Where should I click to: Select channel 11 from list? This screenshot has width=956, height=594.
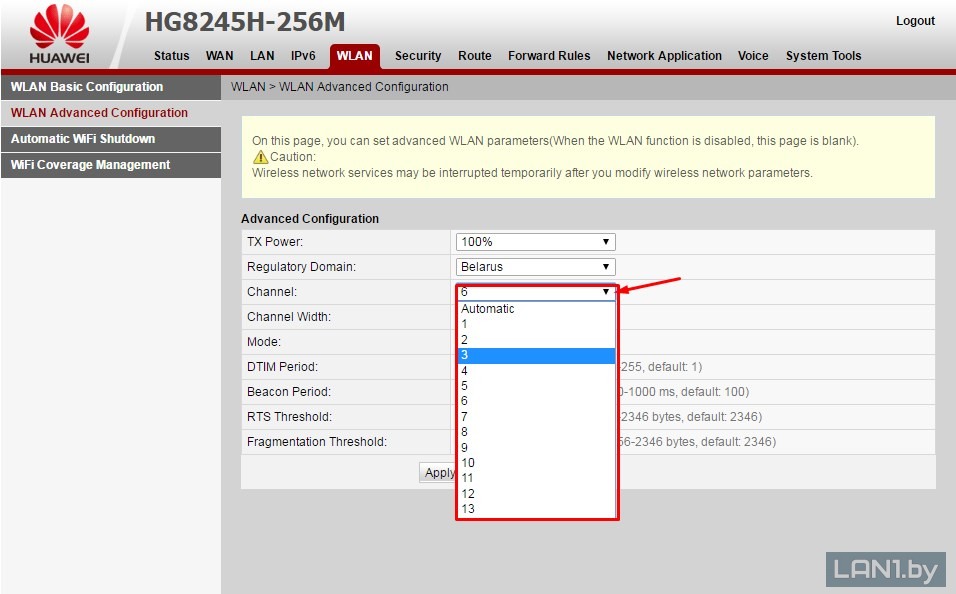[x=537, y=478]
